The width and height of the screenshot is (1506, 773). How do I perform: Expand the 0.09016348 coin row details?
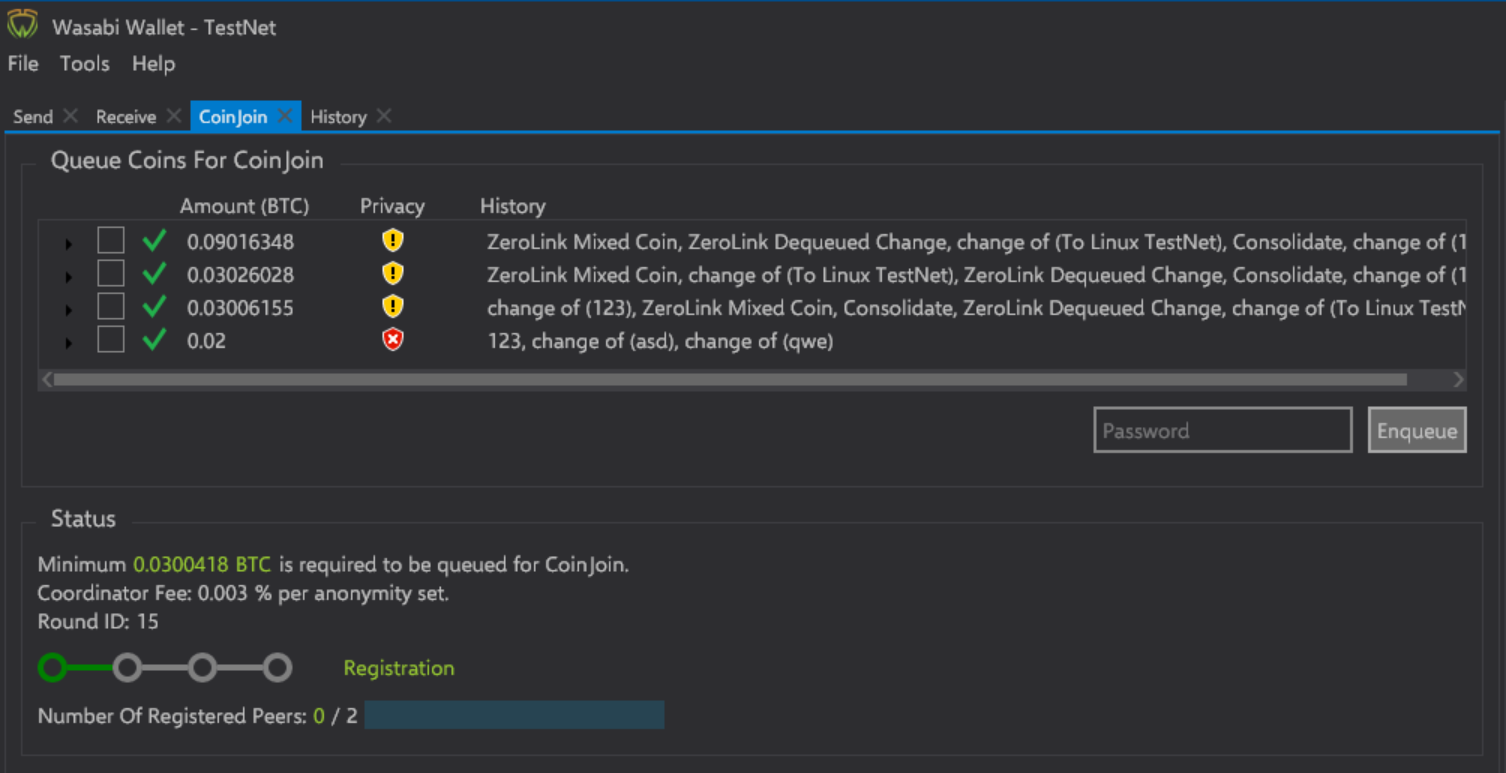point(68,244)
